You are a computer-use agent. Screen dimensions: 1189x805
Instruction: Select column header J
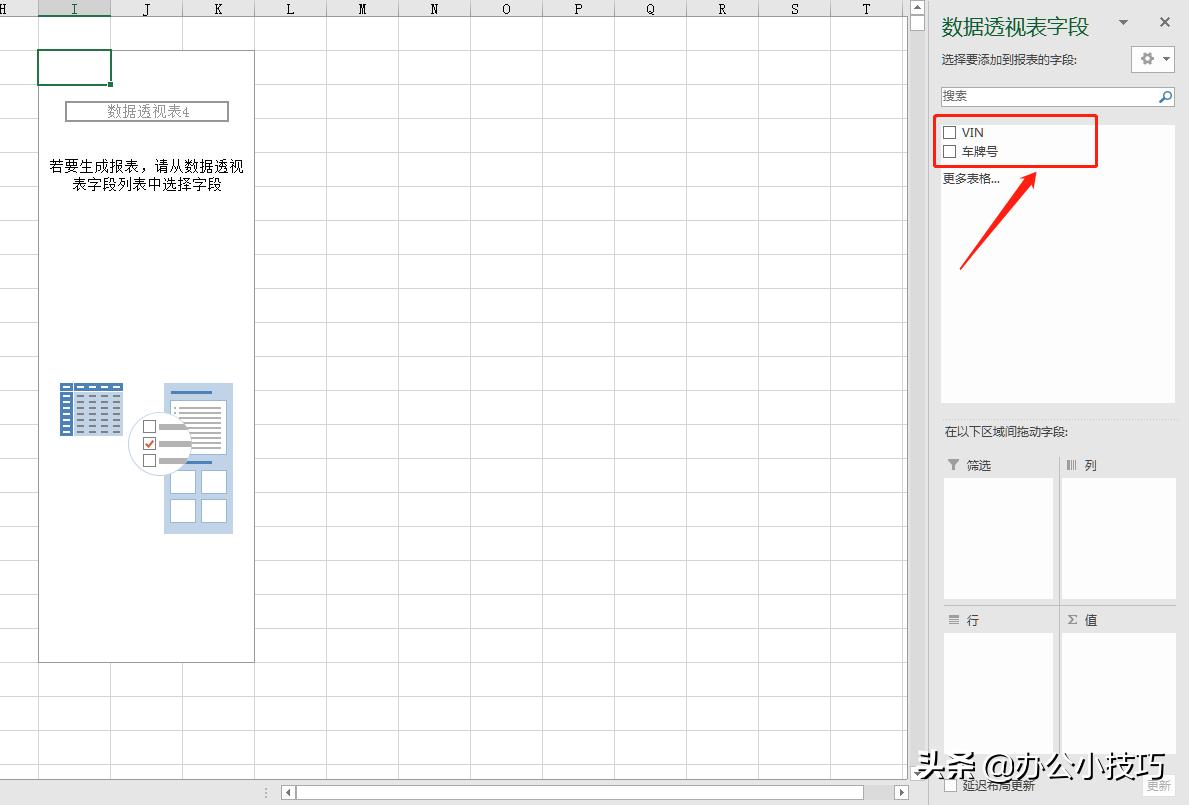click(146, 8)
